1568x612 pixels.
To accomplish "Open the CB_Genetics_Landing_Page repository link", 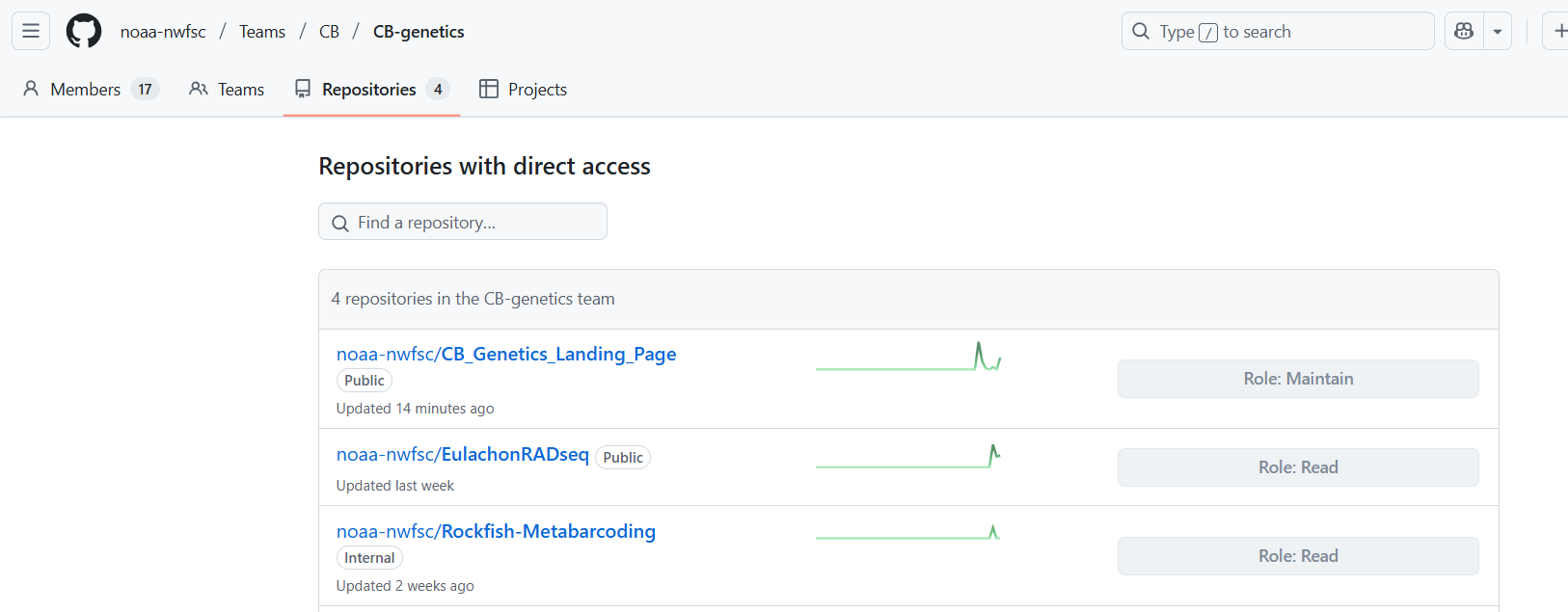I will (506, 354).
